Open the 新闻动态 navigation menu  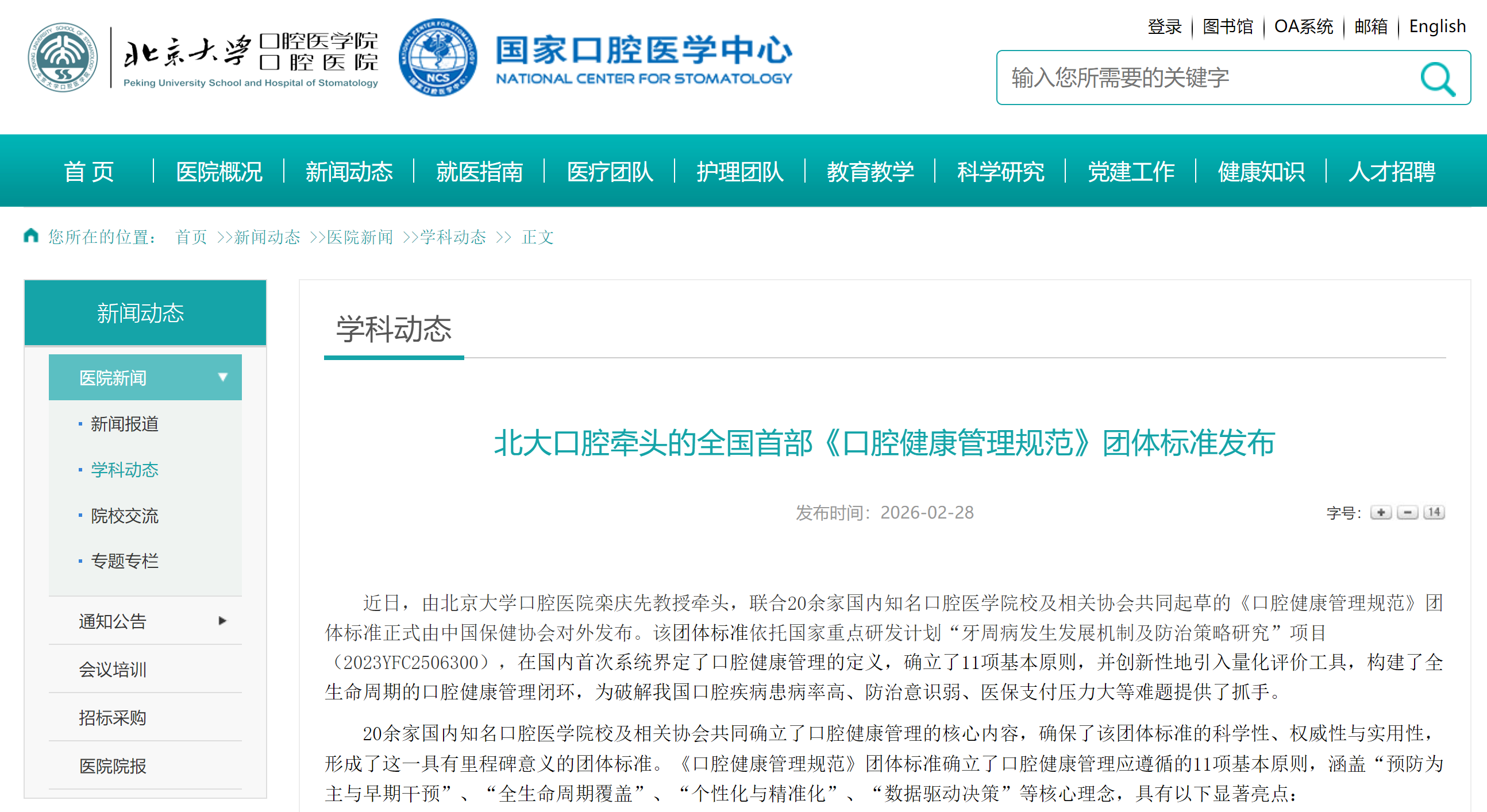(350, 171)
